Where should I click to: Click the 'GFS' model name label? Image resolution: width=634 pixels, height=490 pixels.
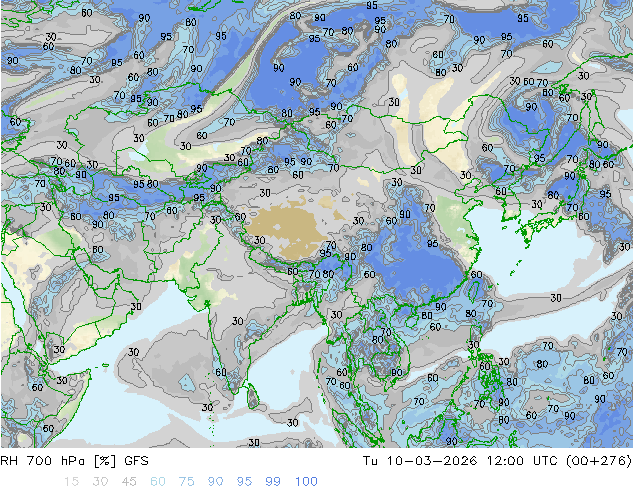click(136, 461)
